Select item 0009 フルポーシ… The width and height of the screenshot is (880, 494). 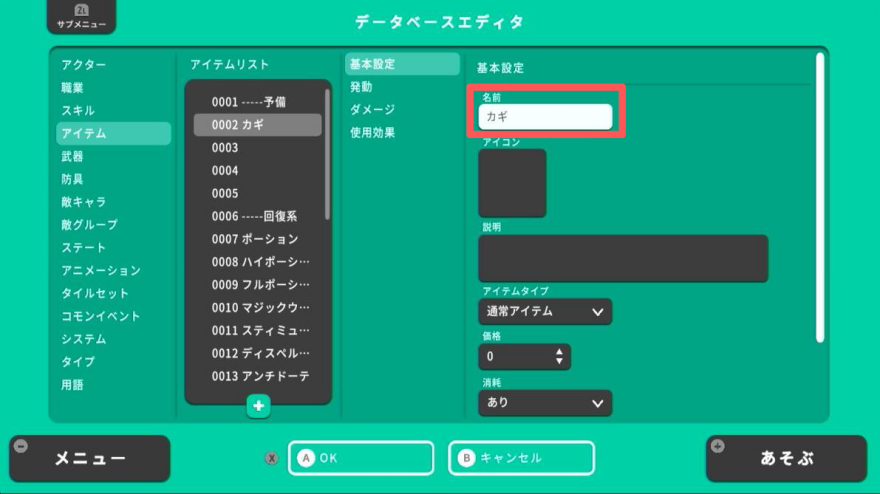pyautogui.click(x=258, y=285)
